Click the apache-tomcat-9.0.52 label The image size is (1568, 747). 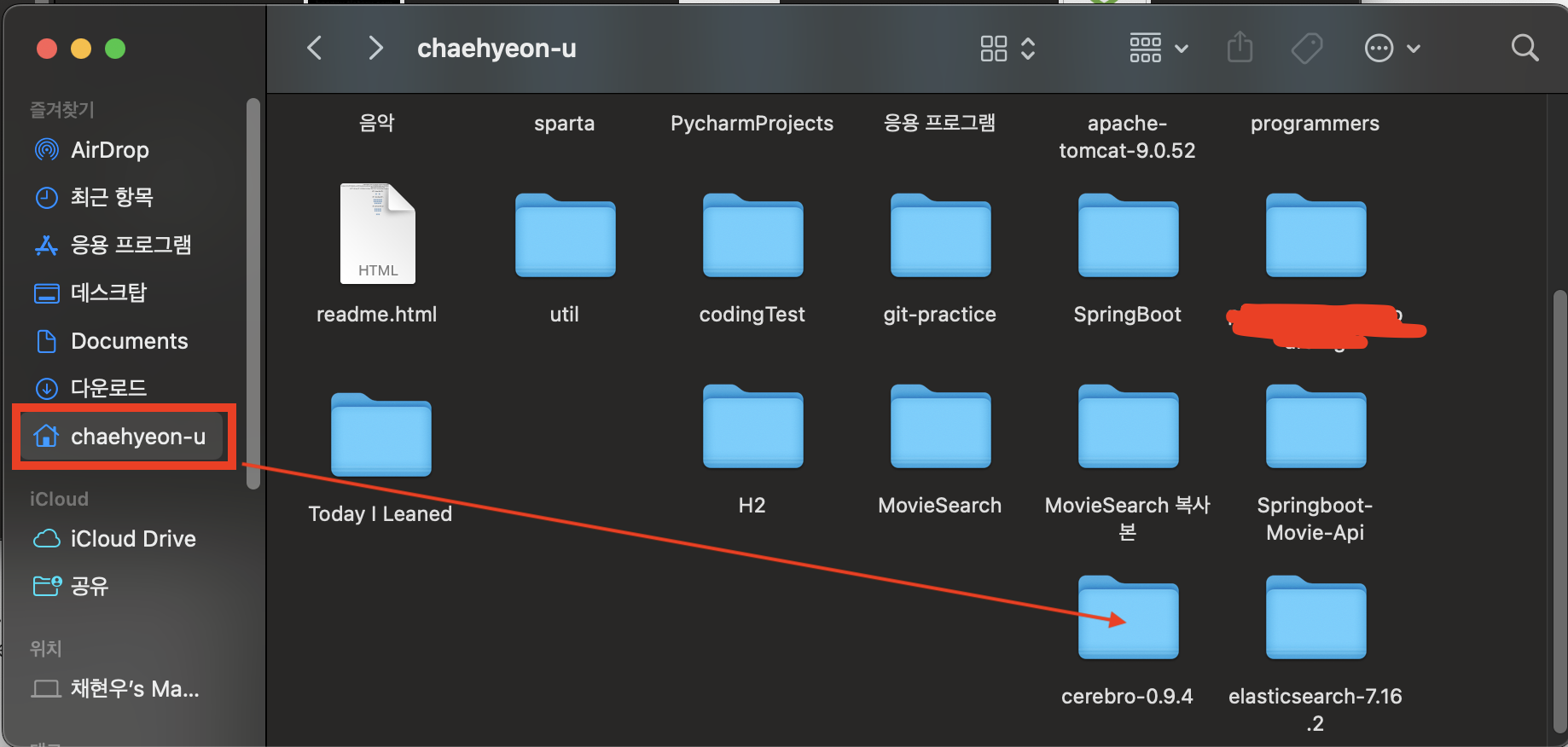[x=1128, y=136]
